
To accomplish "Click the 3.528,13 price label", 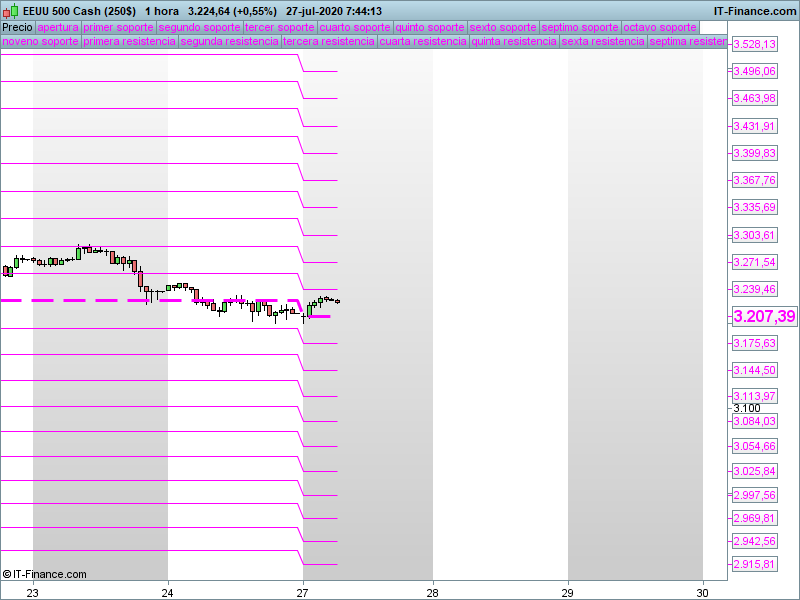I will point(755,44).
